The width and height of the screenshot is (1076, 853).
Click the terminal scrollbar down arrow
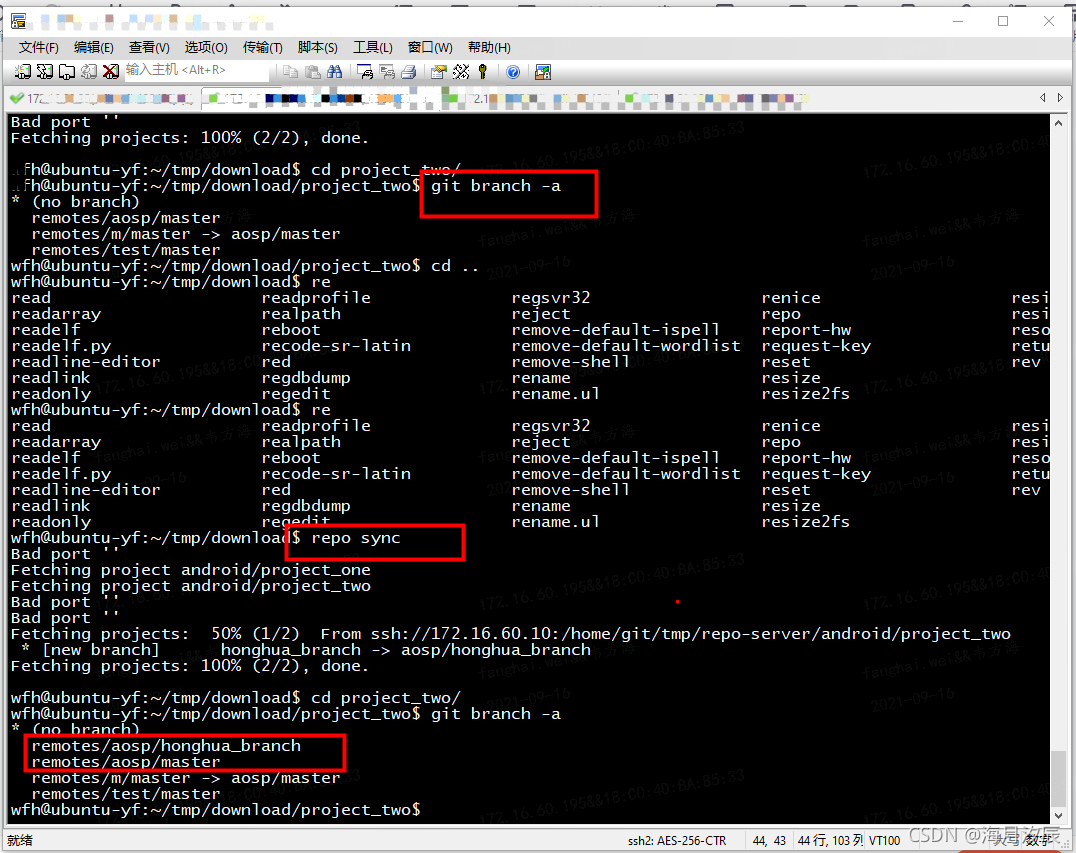(x=1058, y=815)
